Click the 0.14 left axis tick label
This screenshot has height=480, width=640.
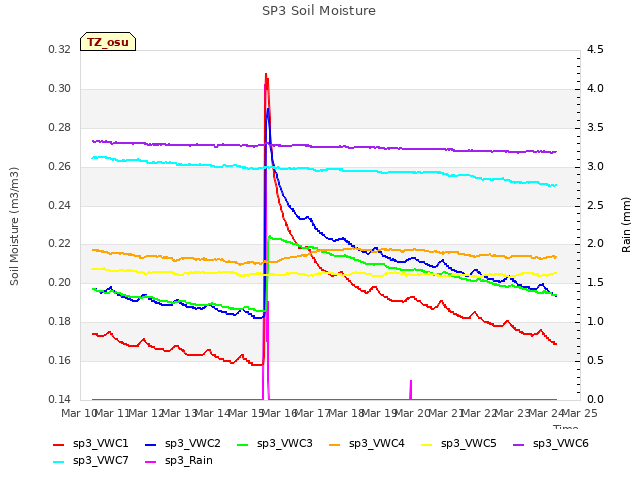pyautogui.click(x=60, y=399)
